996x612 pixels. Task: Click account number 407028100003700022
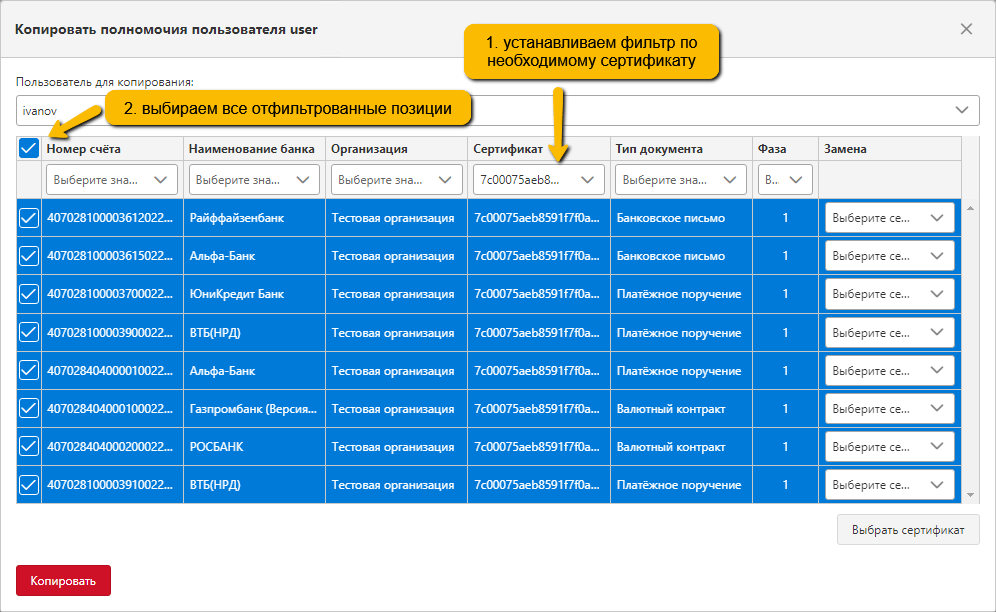[x=110, y=294]
